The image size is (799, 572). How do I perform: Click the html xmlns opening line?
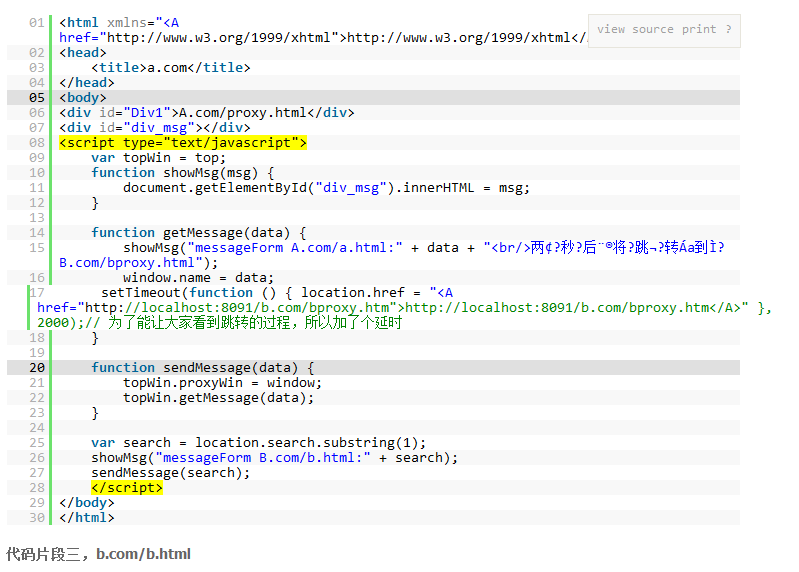[x=119, y=23]
